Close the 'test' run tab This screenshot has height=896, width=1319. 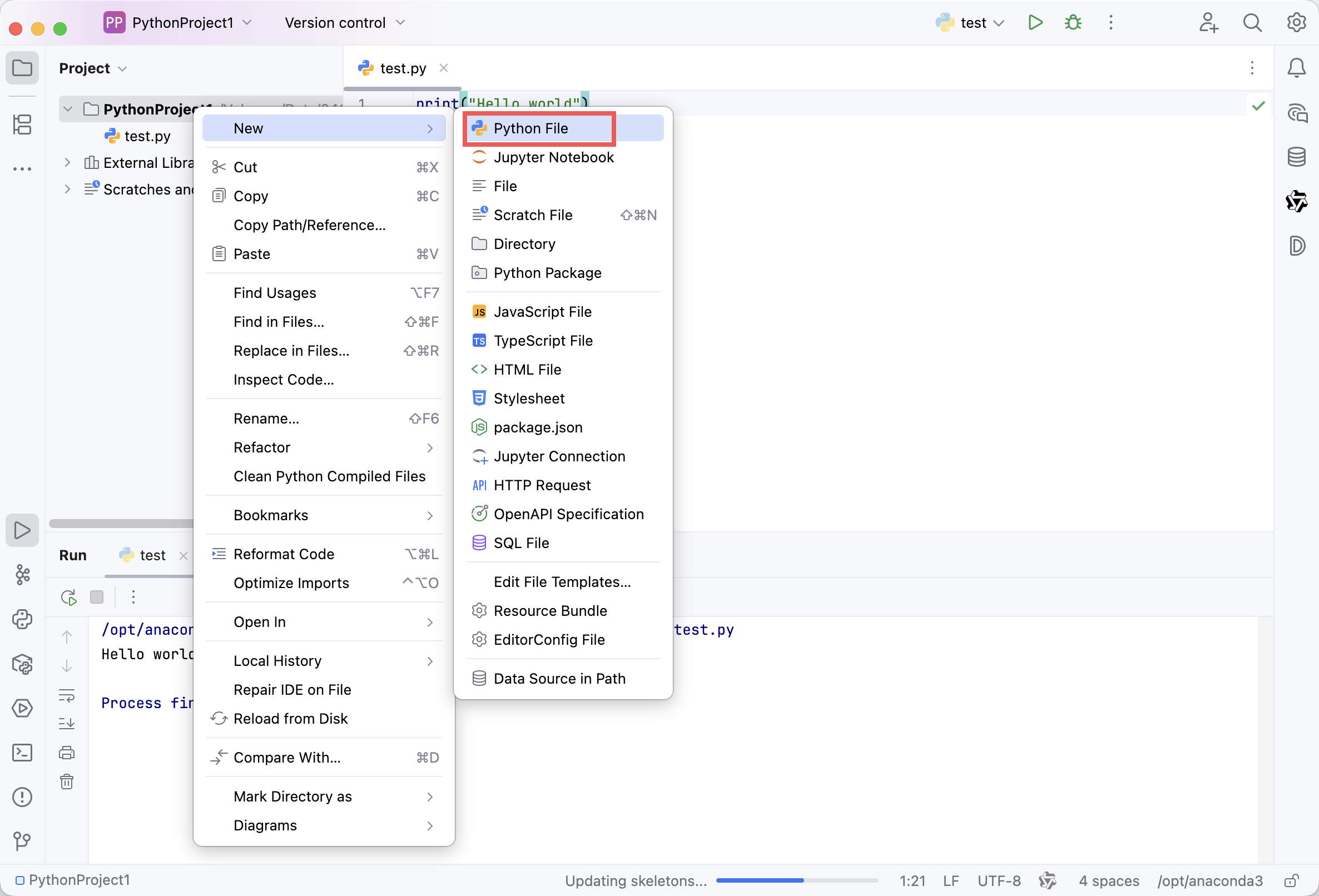183,555
